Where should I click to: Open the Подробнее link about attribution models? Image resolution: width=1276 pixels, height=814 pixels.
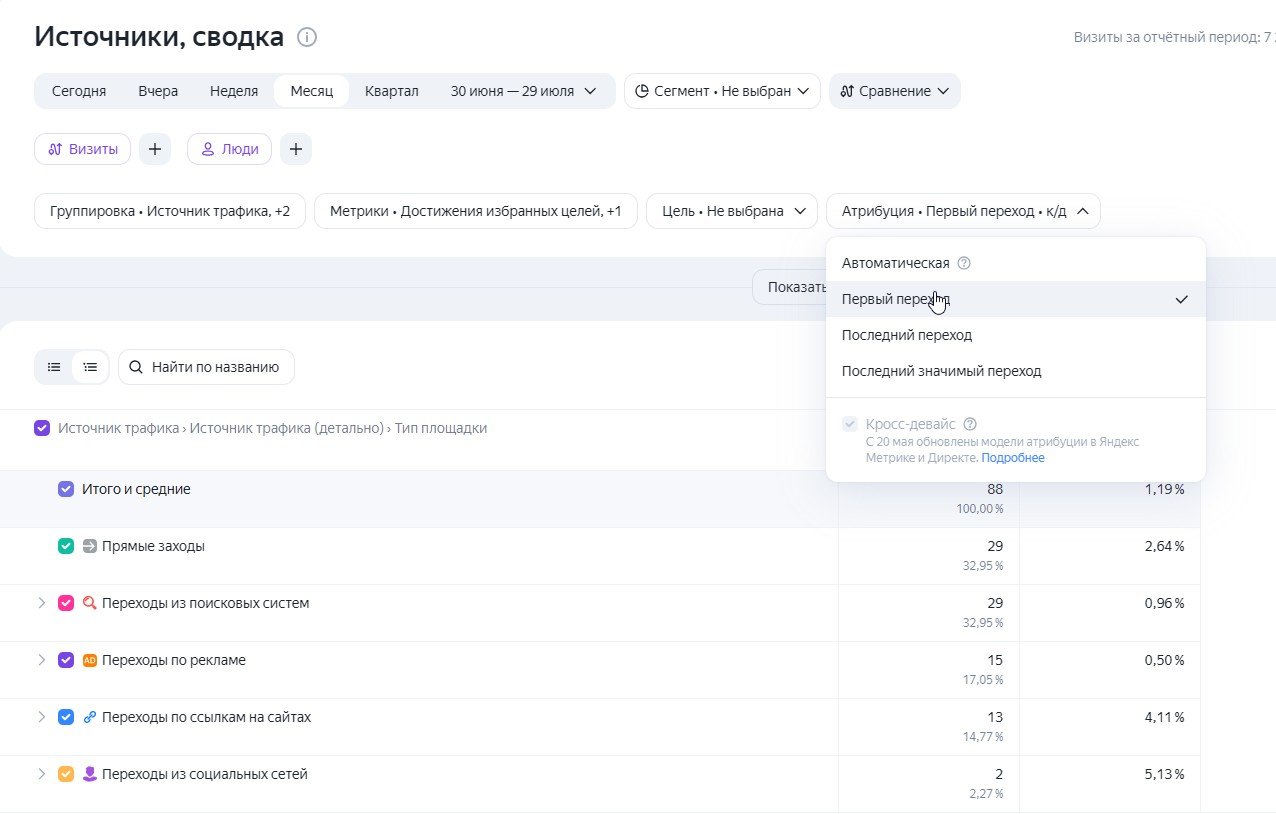(x=1013, y=458)
